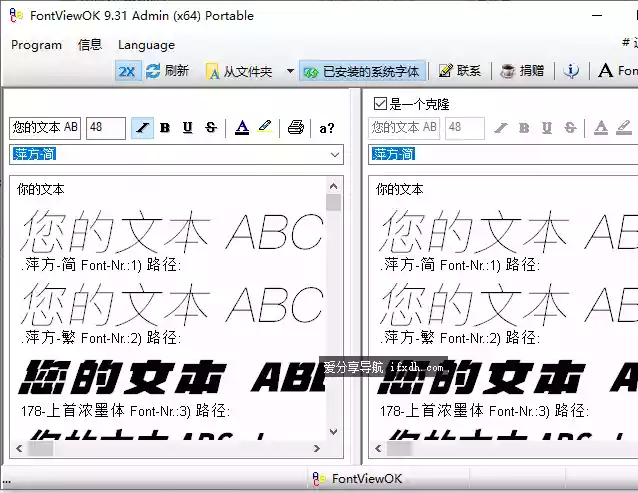
Task: Open the Language menu
Action: point(146,45)
